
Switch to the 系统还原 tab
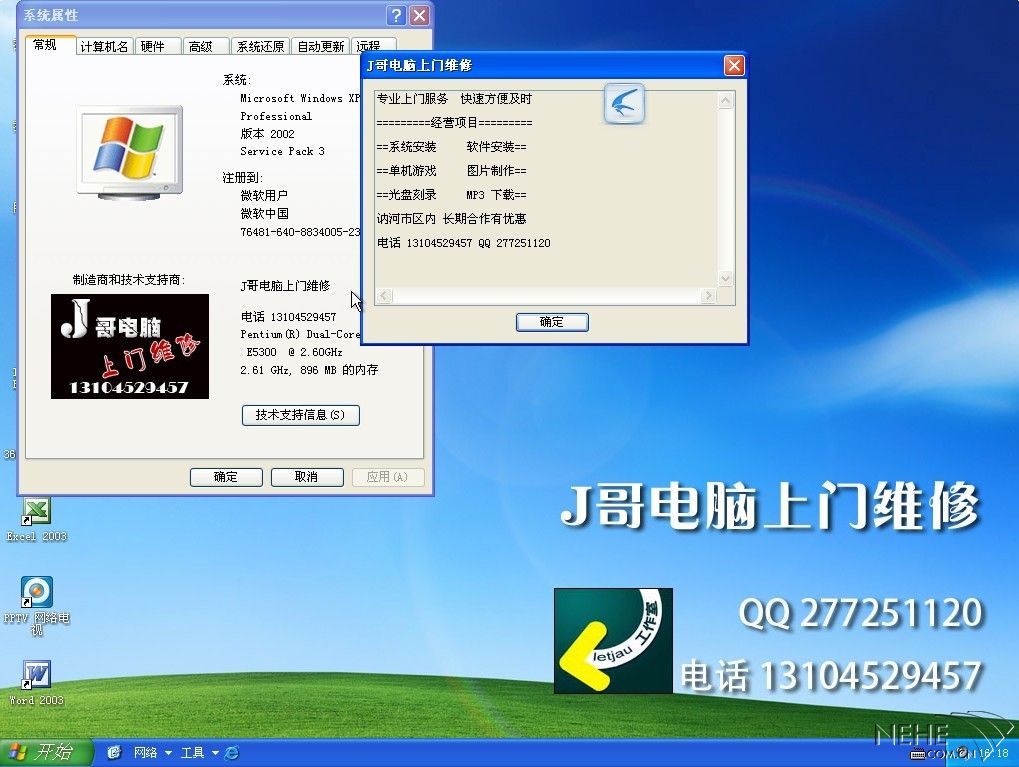coord(260,46)
